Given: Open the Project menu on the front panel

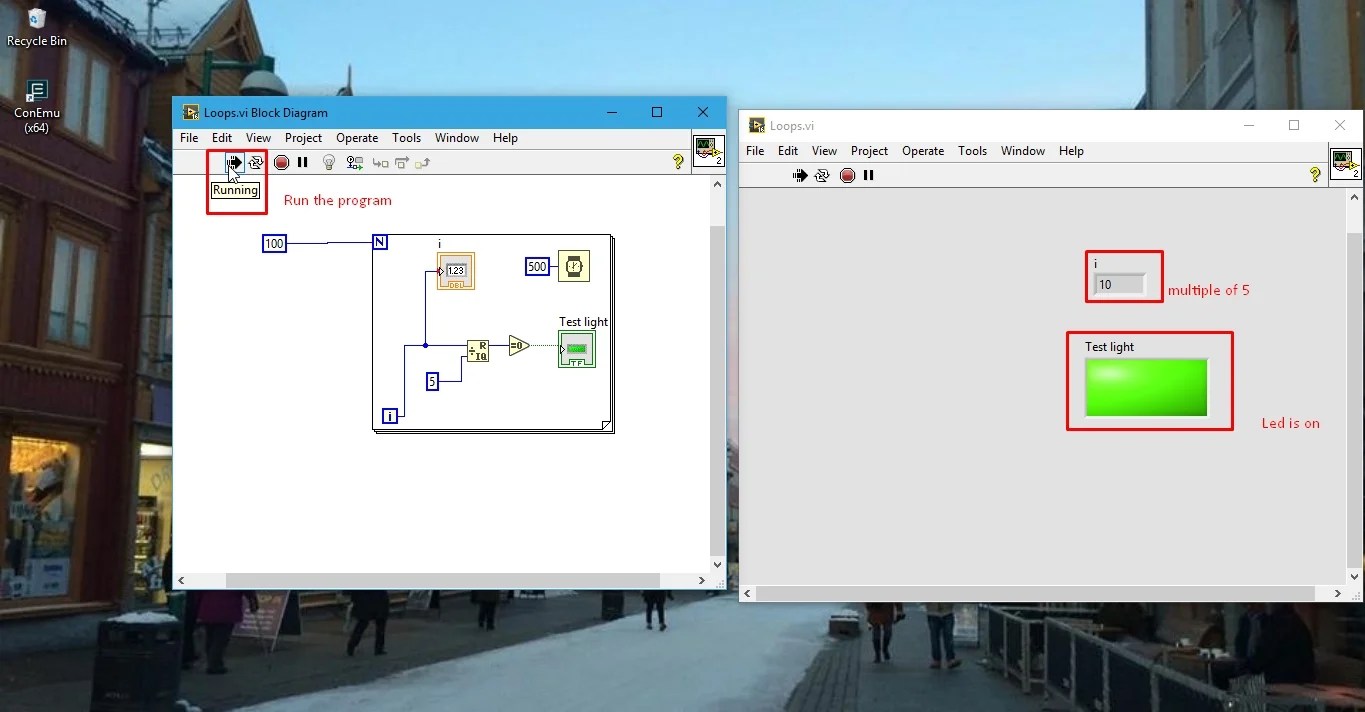Looking at the screenshot, I should [869, 151].
